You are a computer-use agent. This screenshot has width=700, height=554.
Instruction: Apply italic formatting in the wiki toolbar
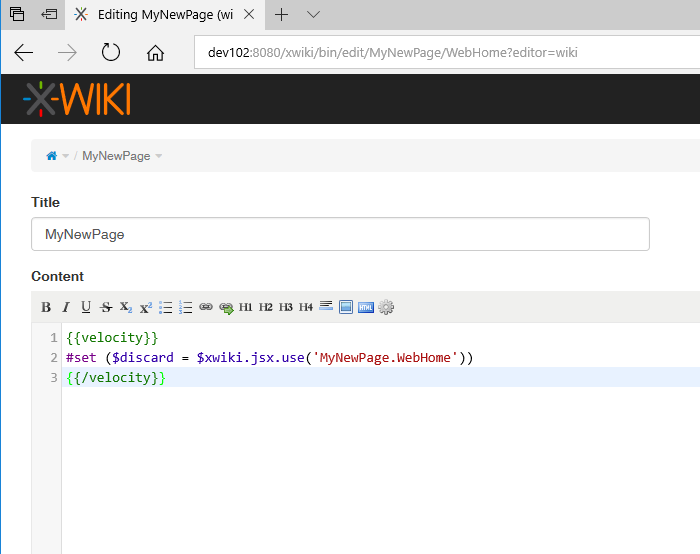pos(66,307)
